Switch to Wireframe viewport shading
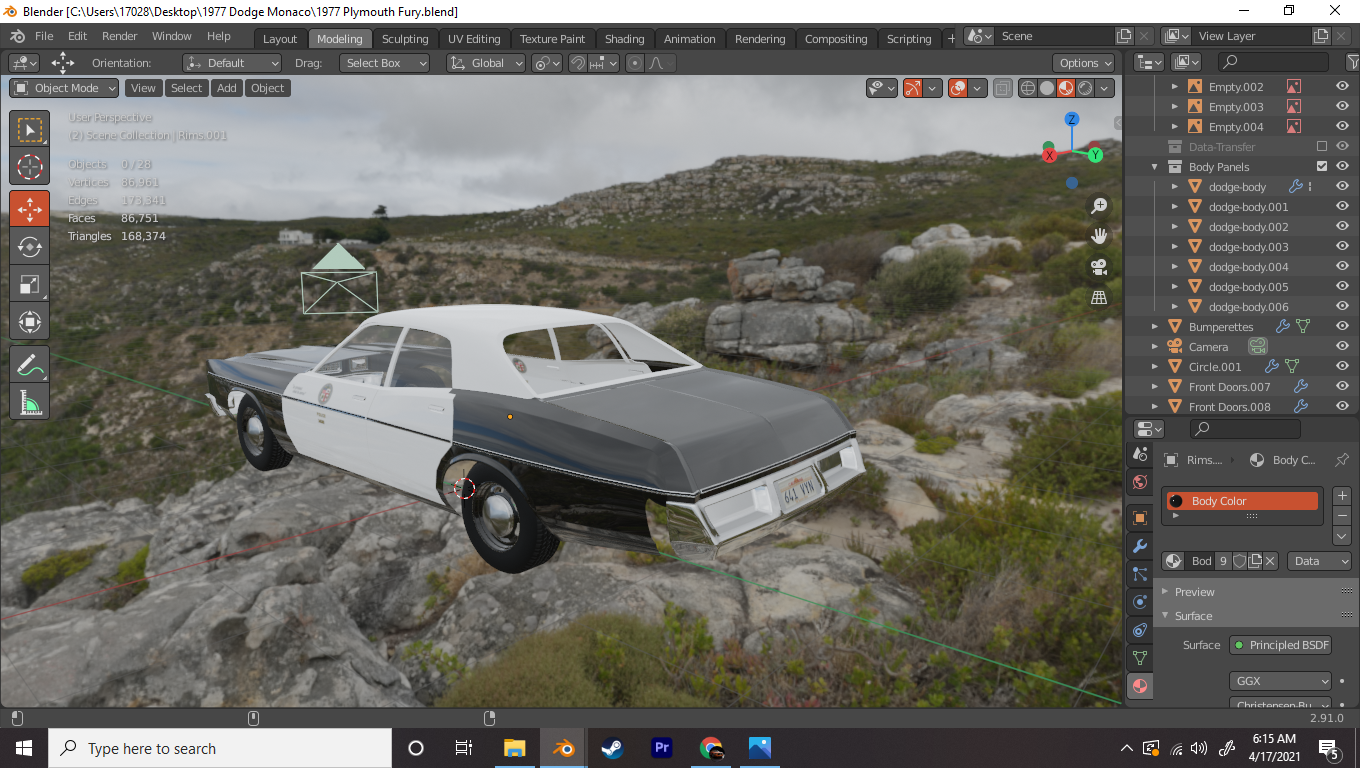The image size is (1360, 768). pos(1028,88)
